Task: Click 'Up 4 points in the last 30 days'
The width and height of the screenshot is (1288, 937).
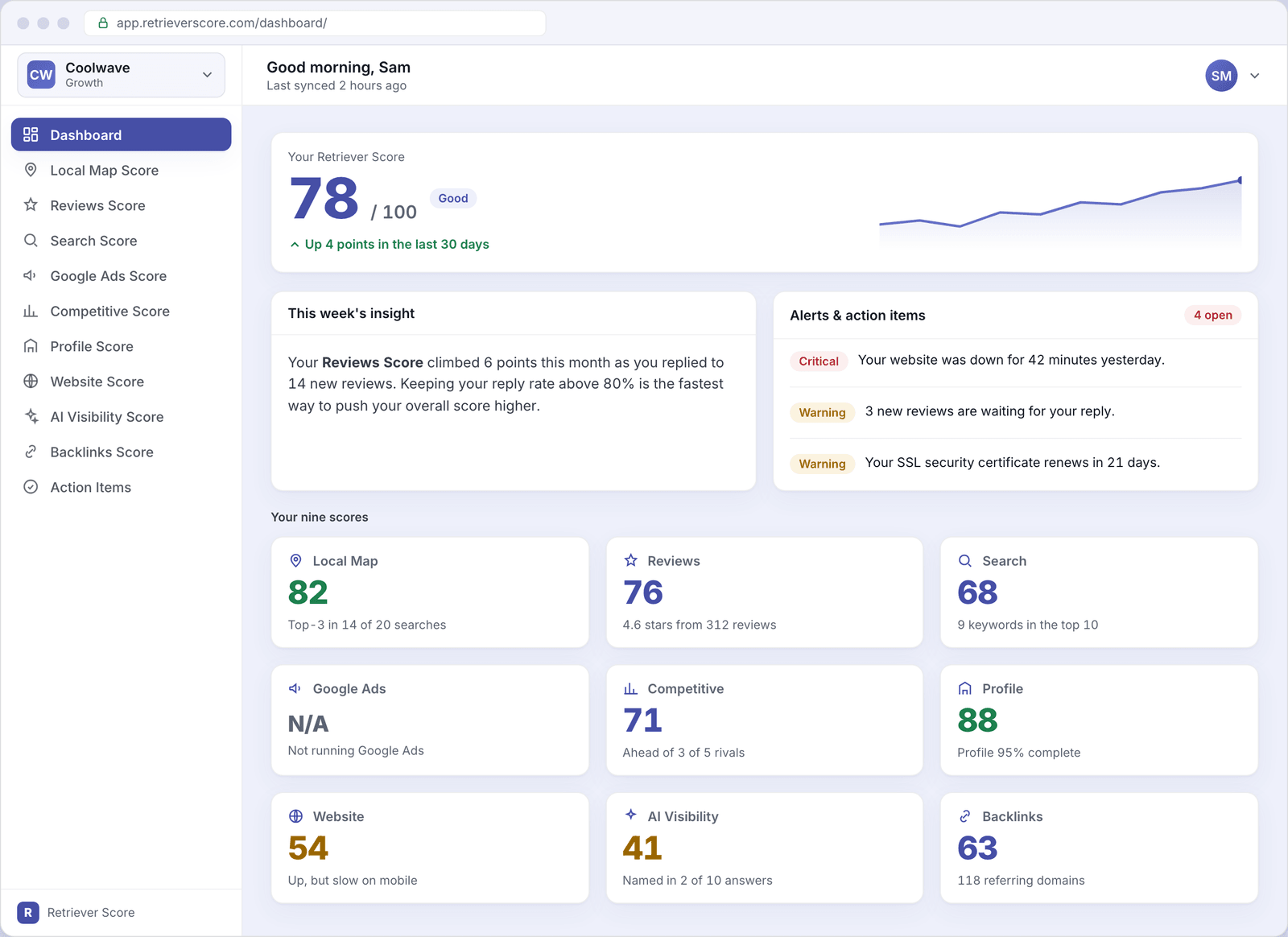Action: 397,244
